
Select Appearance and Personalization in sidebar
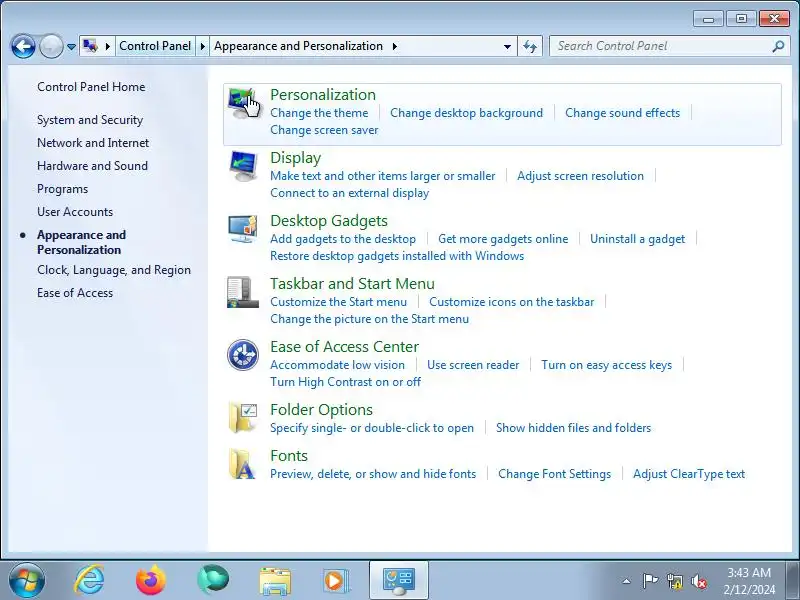(82, 242)
